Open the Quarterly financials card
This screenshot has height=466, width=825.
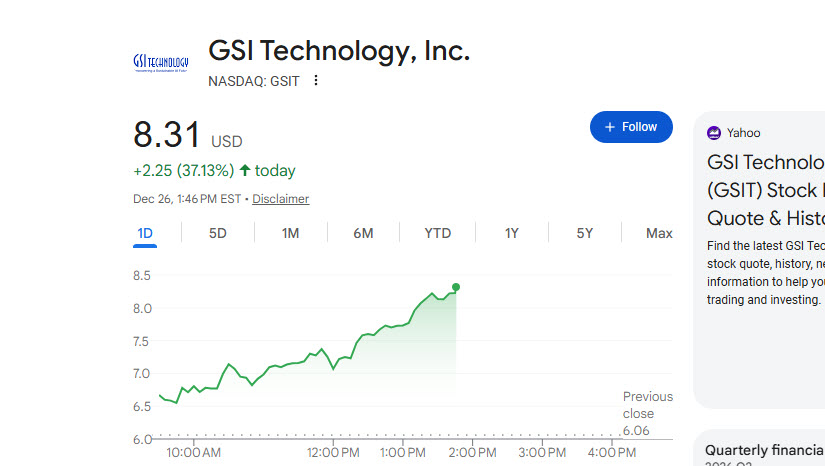tap(764, 450)
